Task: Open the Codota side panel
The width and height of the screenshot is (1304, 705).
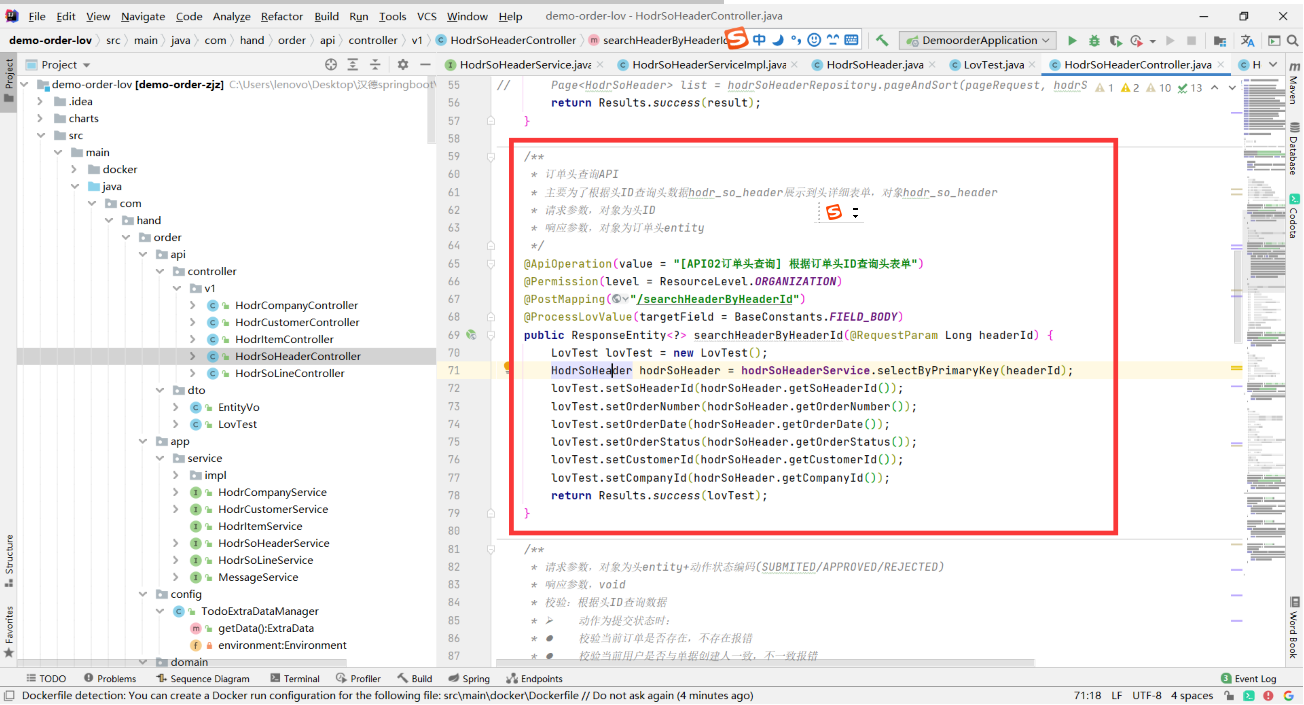Action: (1292, 215)
